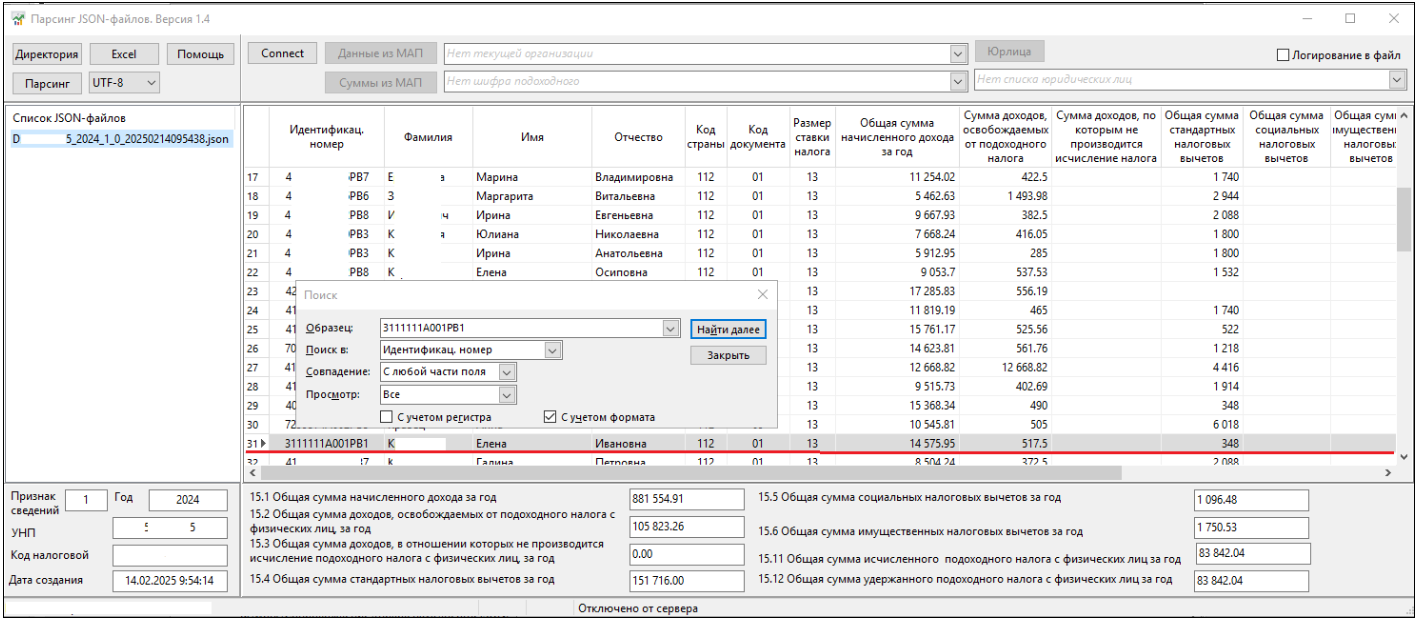Uncheck С учетом формата checkbox
This screenshot has height=620, width=1418.
[x=549, y=417]
